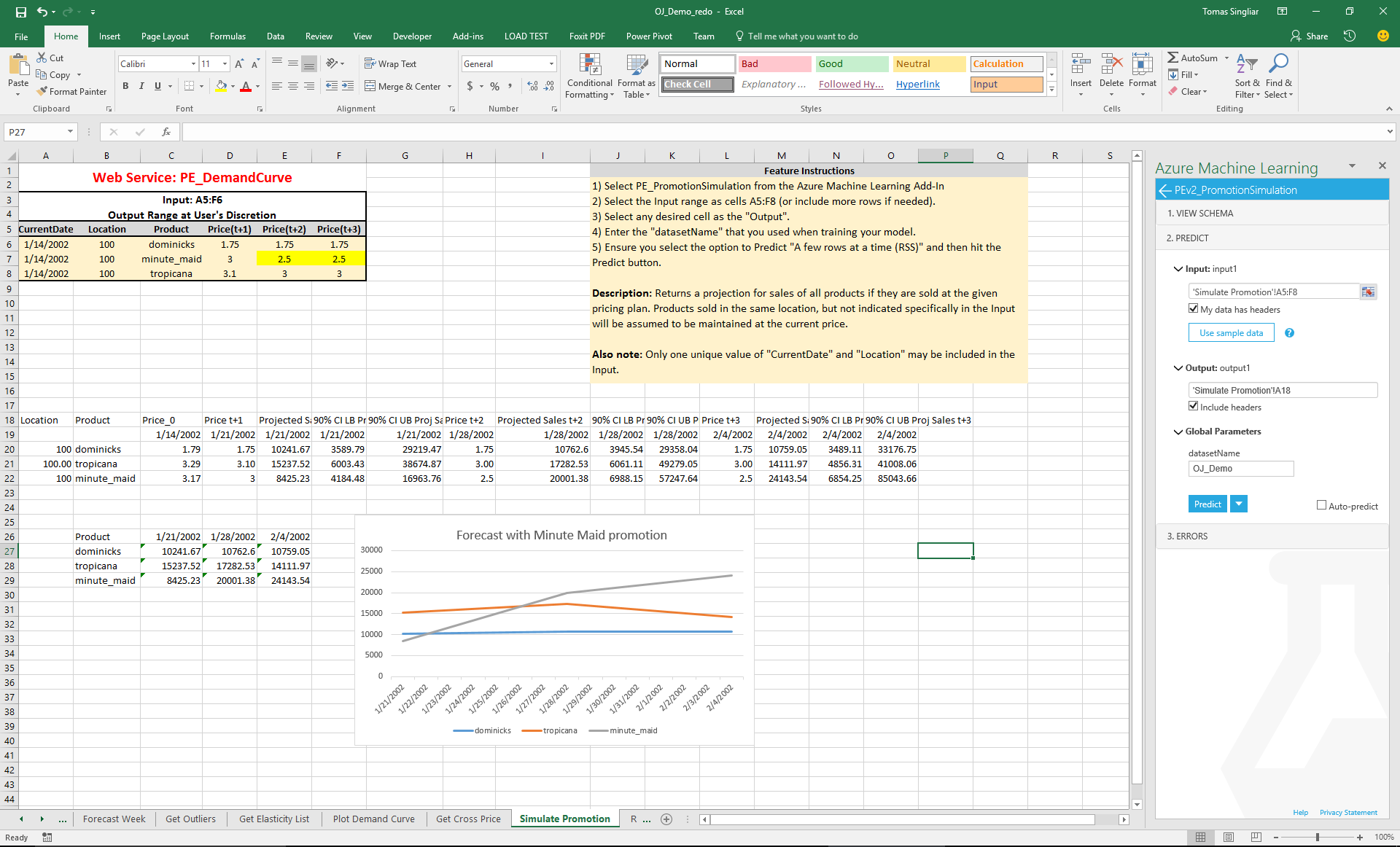Open Find & Select magnifier

point(1278,77)
